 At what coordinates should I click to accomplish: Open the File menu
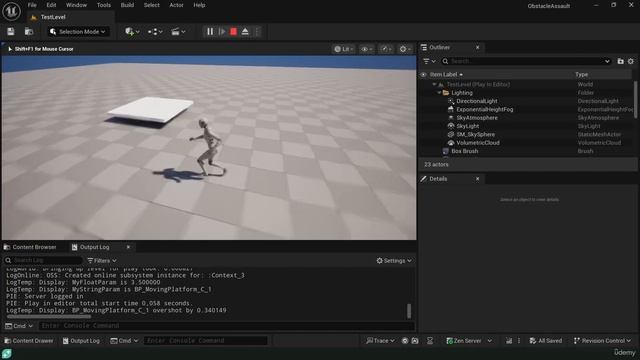[x=32, y=5]
